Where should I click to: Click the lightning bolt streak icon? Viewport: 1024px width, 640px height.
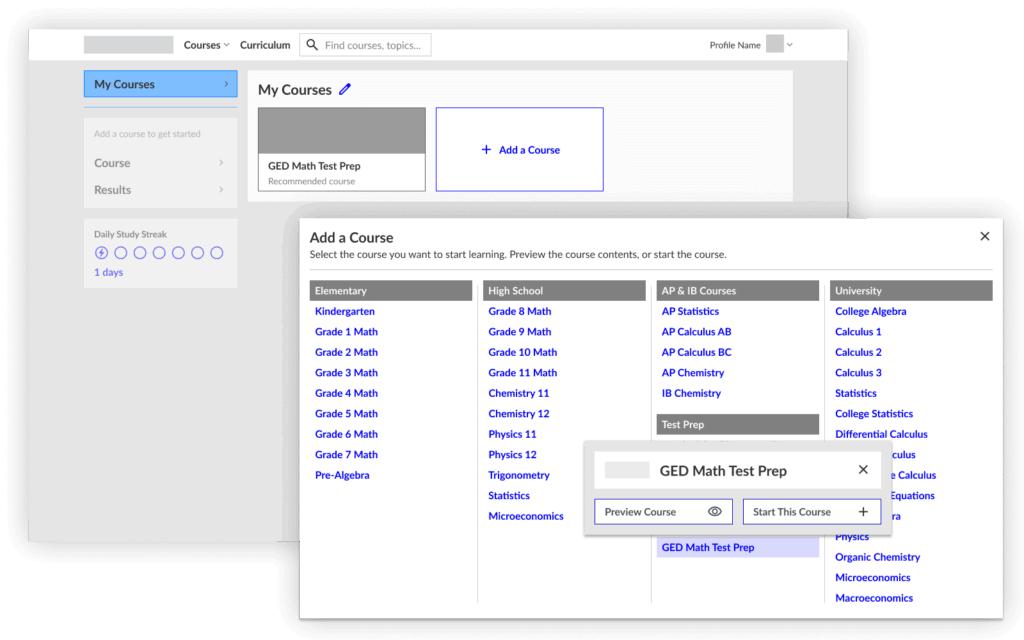tap(101, 253)
